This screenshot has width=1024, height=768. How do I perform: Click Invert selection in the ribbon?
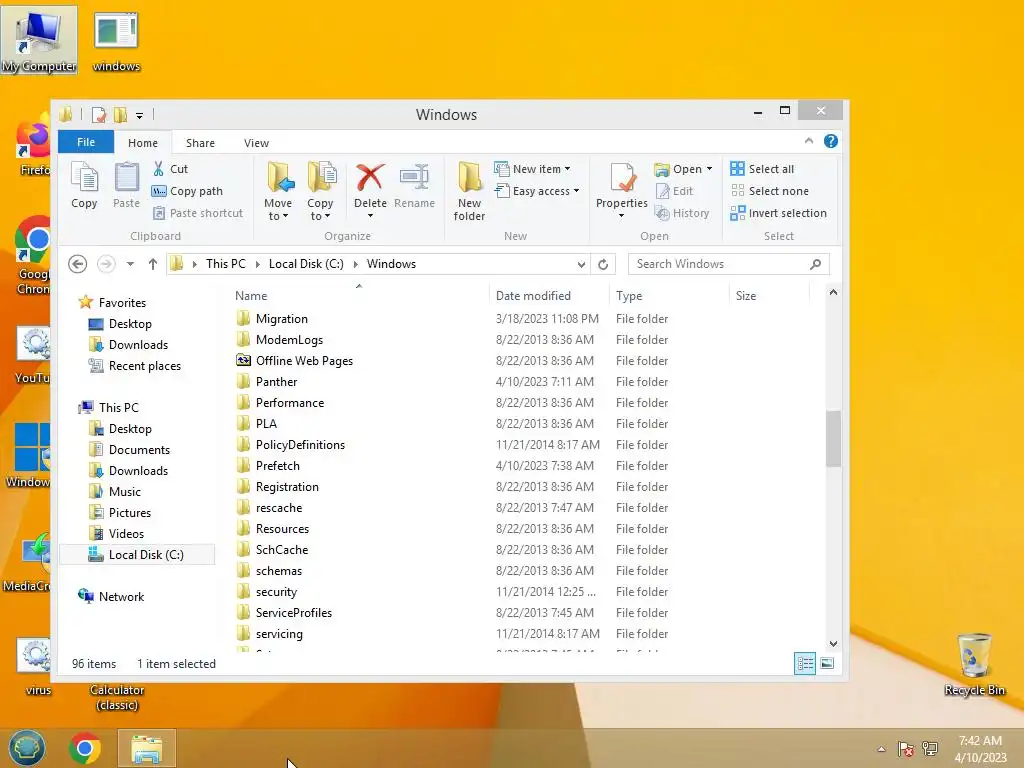point(778,213)
